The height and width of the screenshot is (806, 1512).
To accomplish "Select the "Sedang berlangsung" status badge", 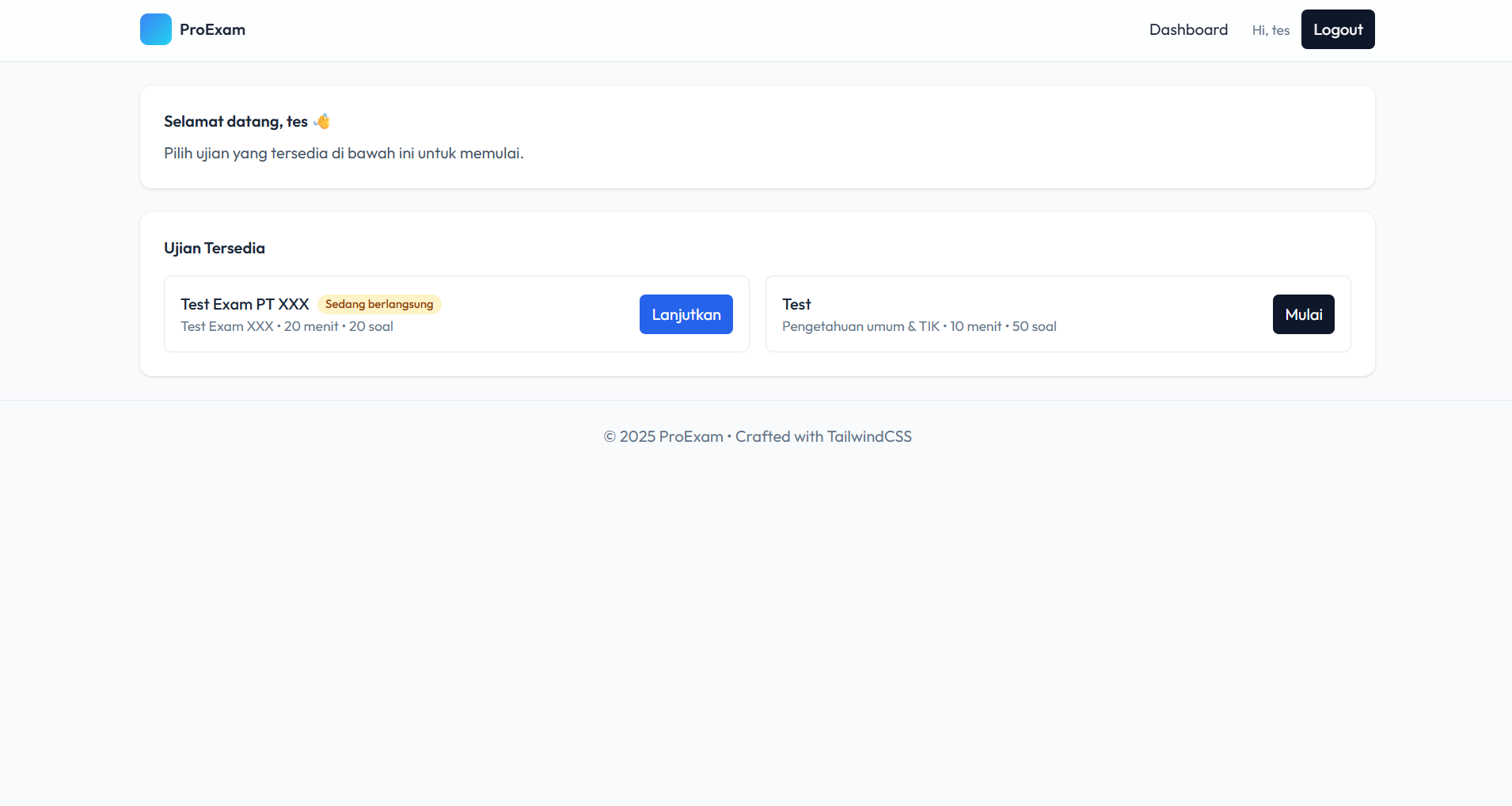I will click(379, 304).
